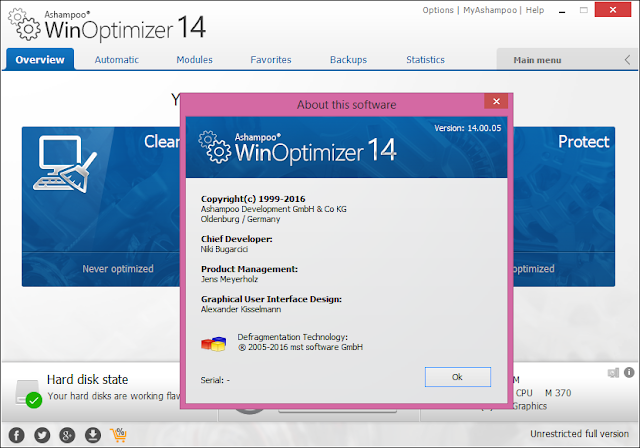Image resolution: width=640 pixels, height=448 pixels.
Task: Open the Options link in title bar
Action: pyautogui.click(x=438, y=10)
